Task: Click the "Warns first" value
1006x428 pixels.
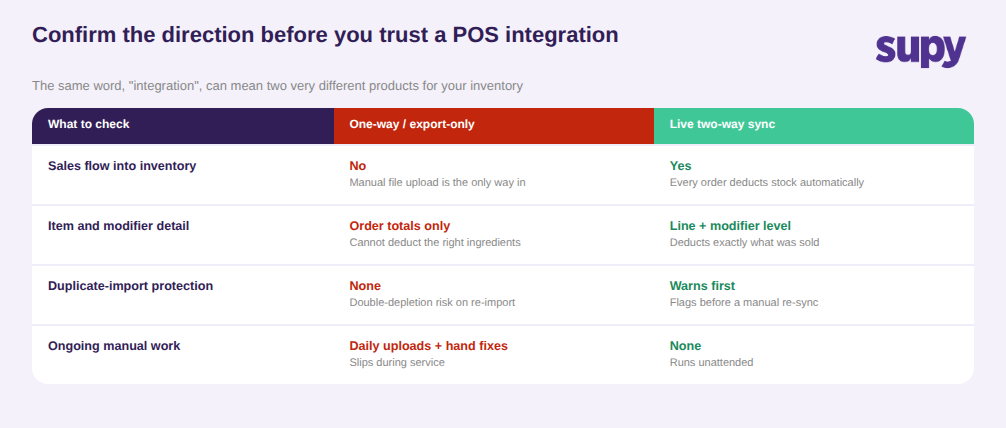Action: [x=703, y=286]
